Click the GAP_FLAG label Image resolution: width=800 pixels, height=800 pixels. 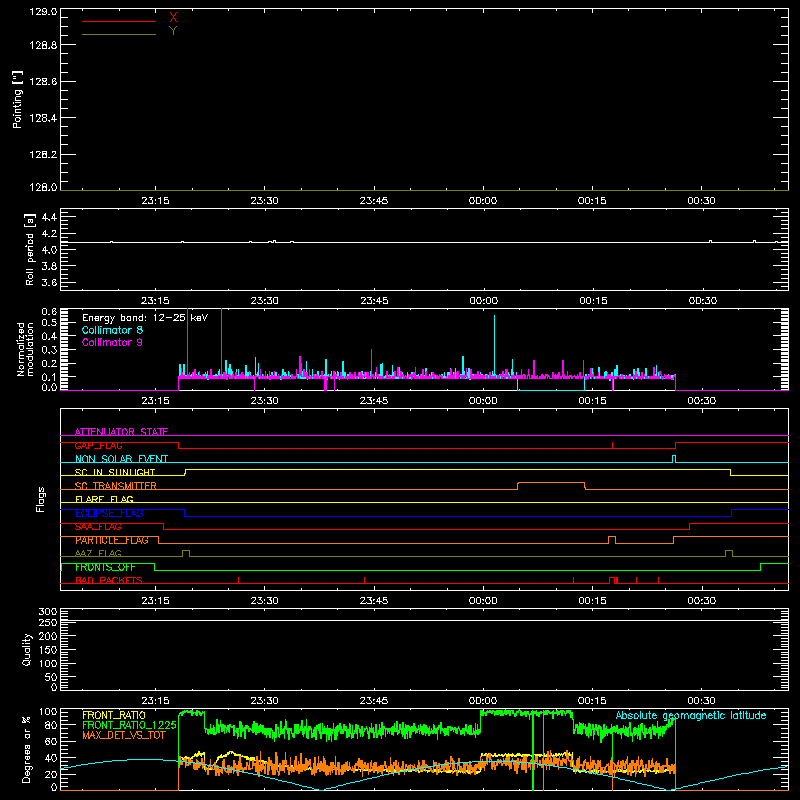coord(98,445)
